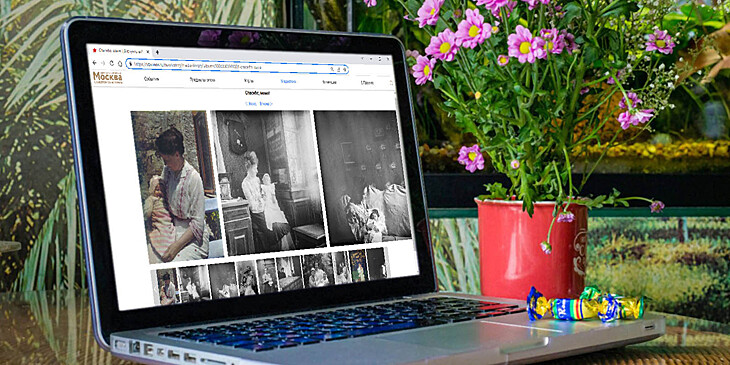Image resolution: width=730 pixels, height=365 pixels.
Task: Open the large colour mother-and-child painting
Action: point(176,187)
